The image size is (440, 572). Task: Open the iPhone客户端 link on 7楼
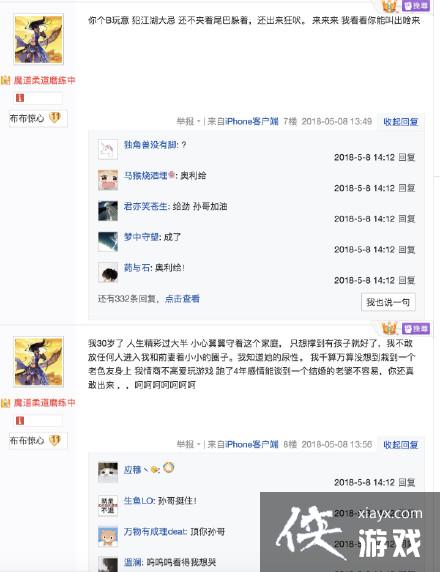click(252, 121)
